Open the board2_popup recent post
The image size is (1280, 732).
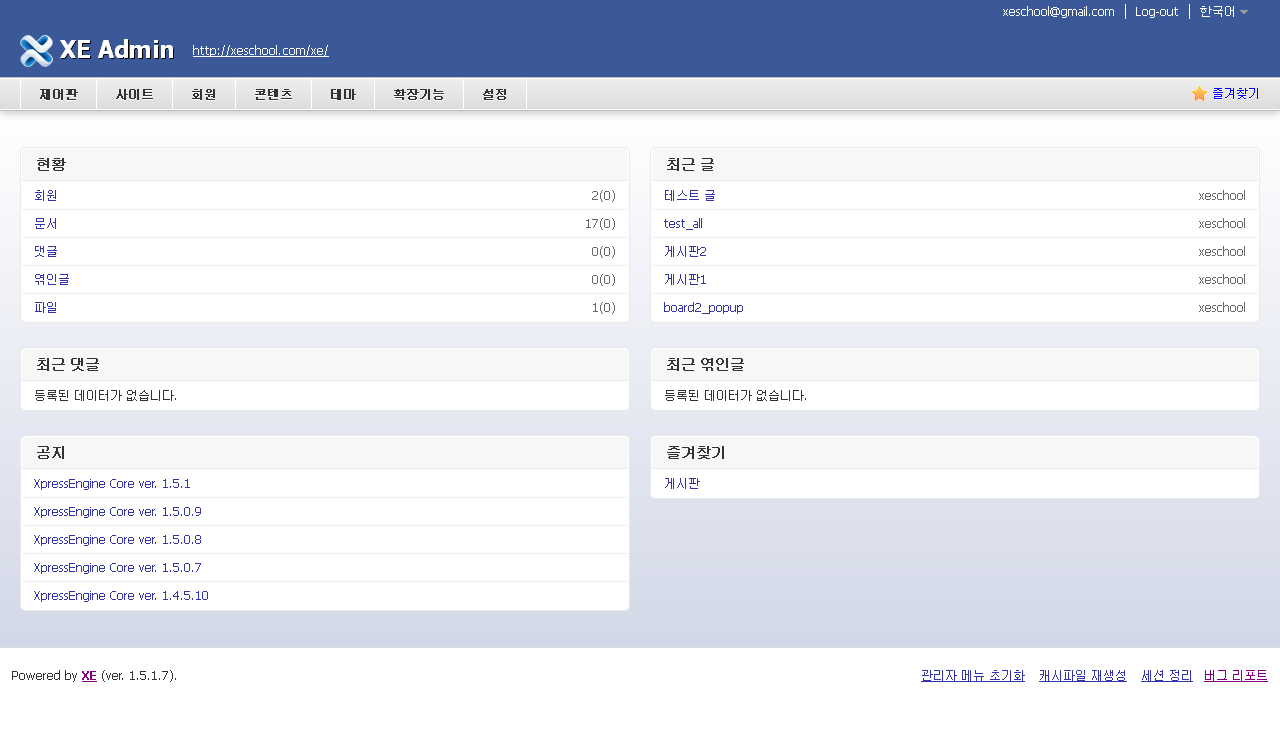tap(703, 307)
